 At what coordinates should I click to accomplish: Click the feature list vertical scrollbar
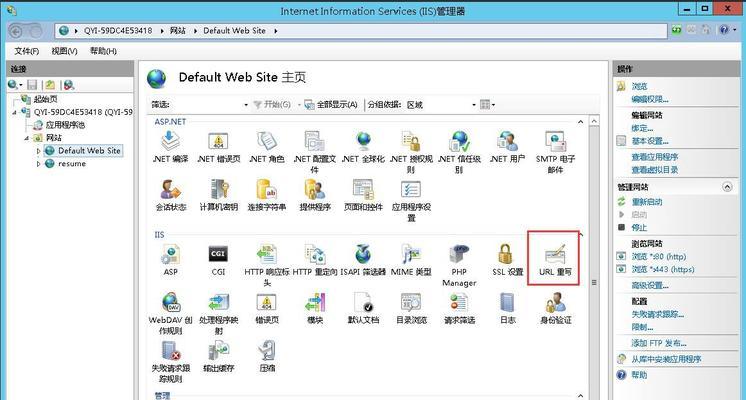point(594,259)
